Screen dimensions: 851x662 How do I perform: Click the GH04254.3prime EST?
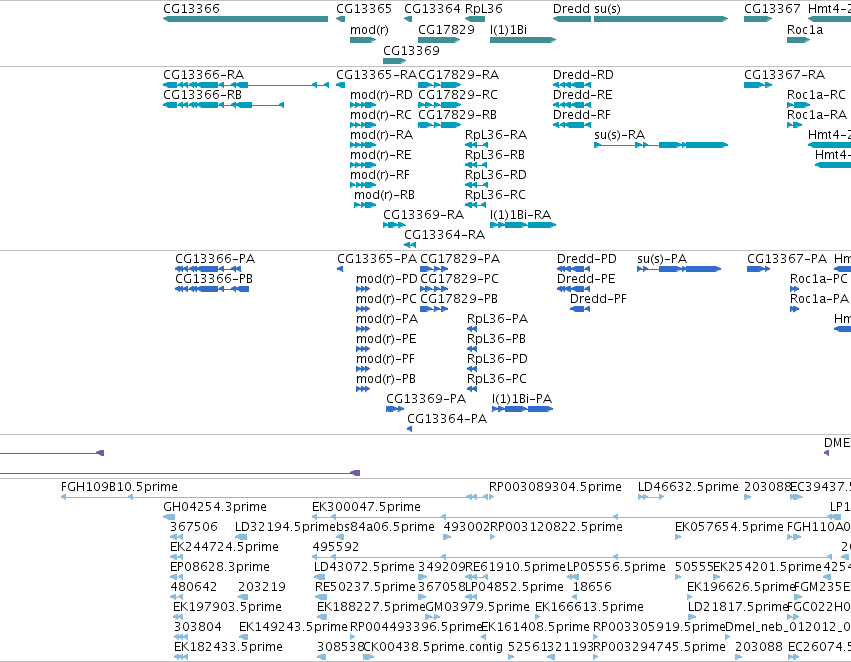(169, 517)
